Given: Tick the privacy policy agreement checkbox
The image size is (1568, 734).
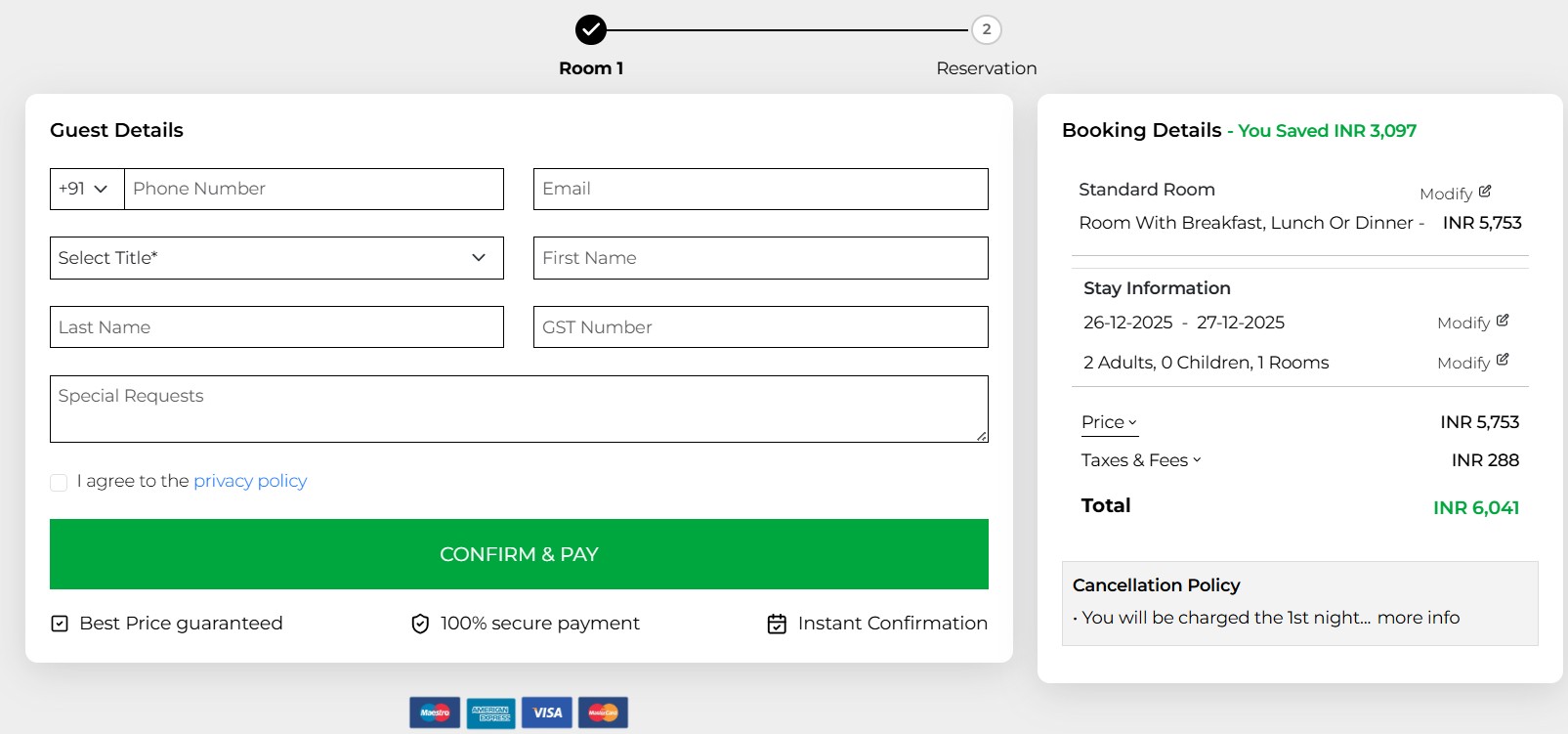Looking at the screenshot, I should 59,482.
